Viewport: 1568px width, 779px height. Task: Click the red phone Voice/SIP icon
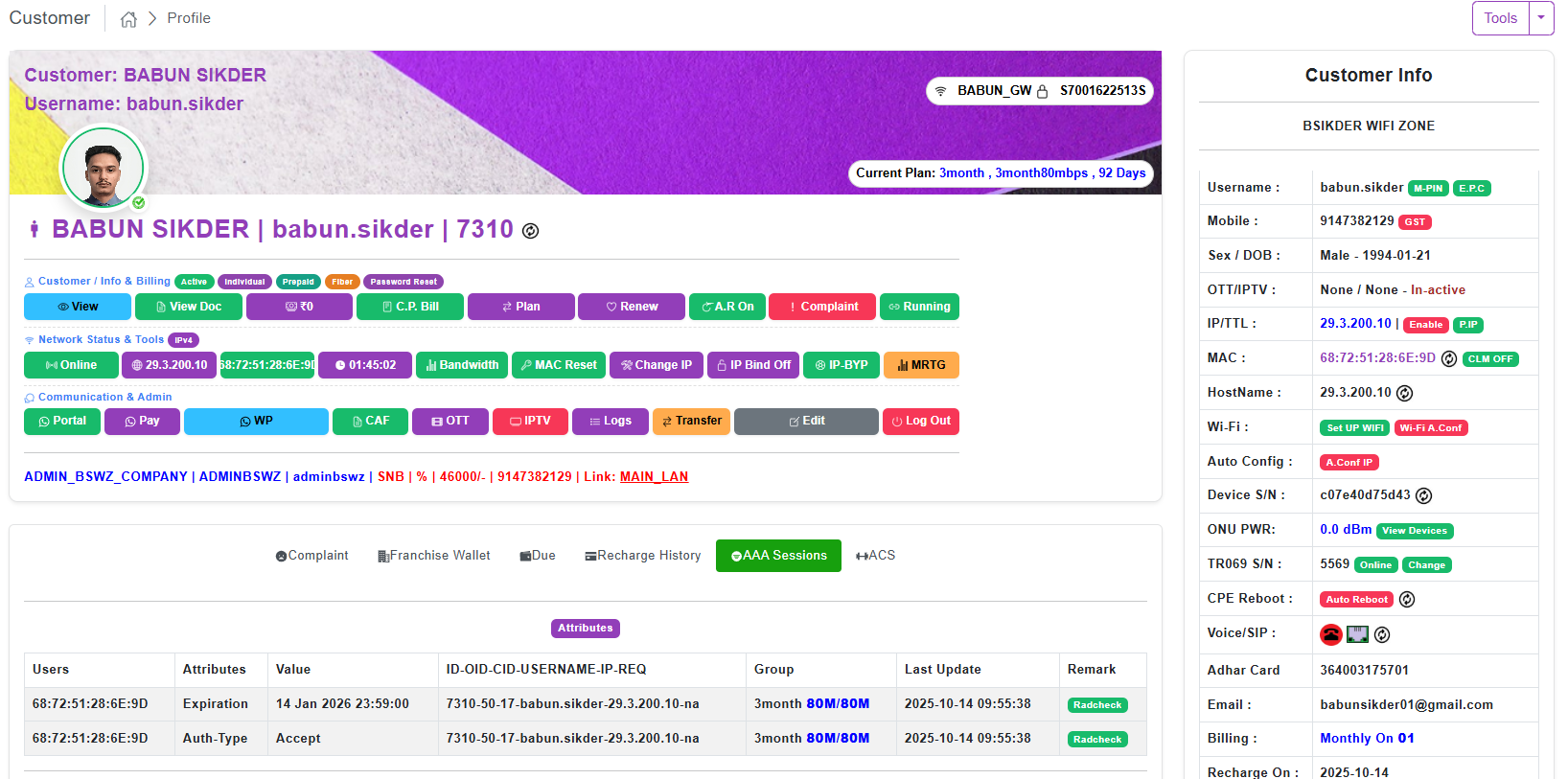tap(1330, 634)
